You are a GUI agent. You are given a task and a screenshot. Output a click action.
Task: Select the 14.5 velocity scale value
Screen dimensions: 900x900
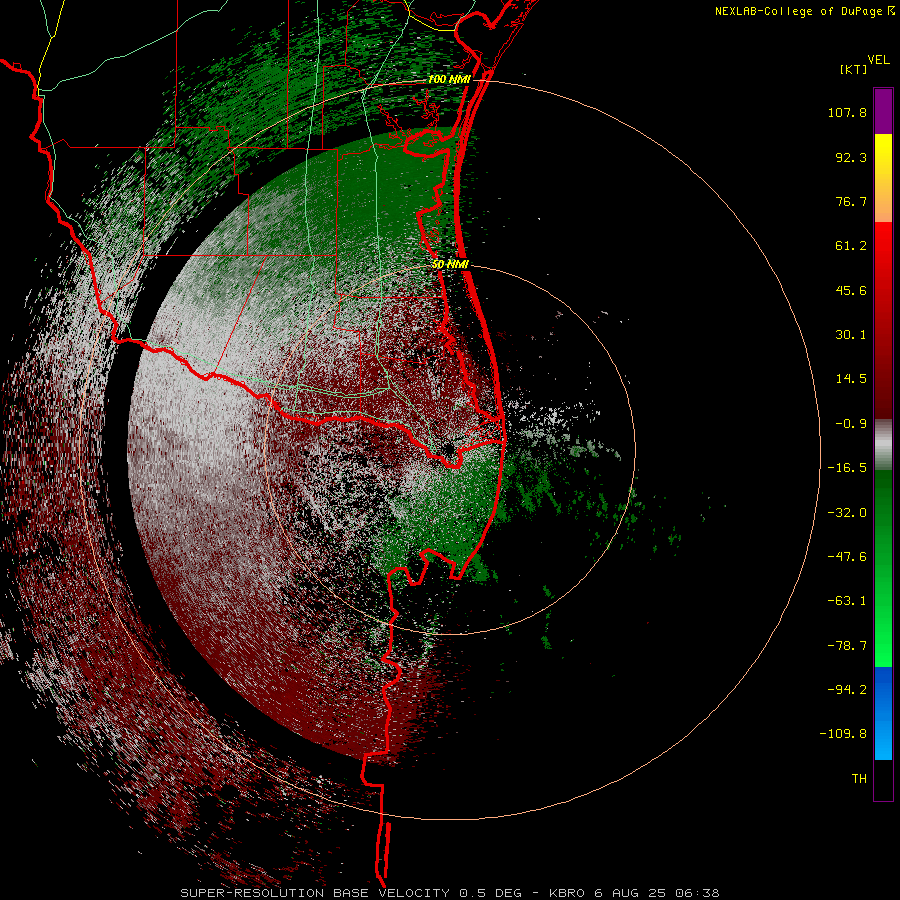[851, 379]
